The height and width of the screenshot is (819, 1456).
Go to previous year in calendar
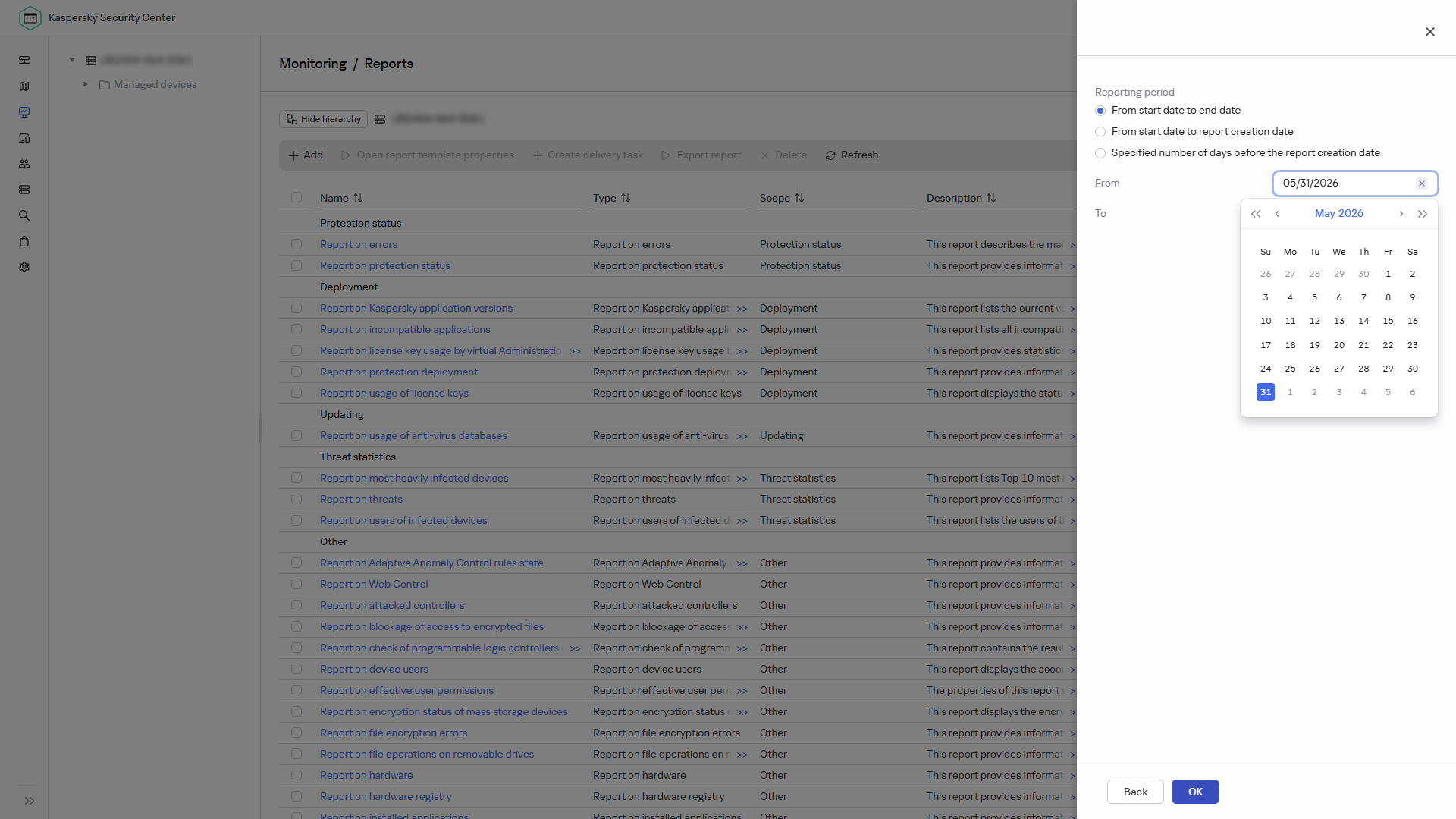[1256, 214]
